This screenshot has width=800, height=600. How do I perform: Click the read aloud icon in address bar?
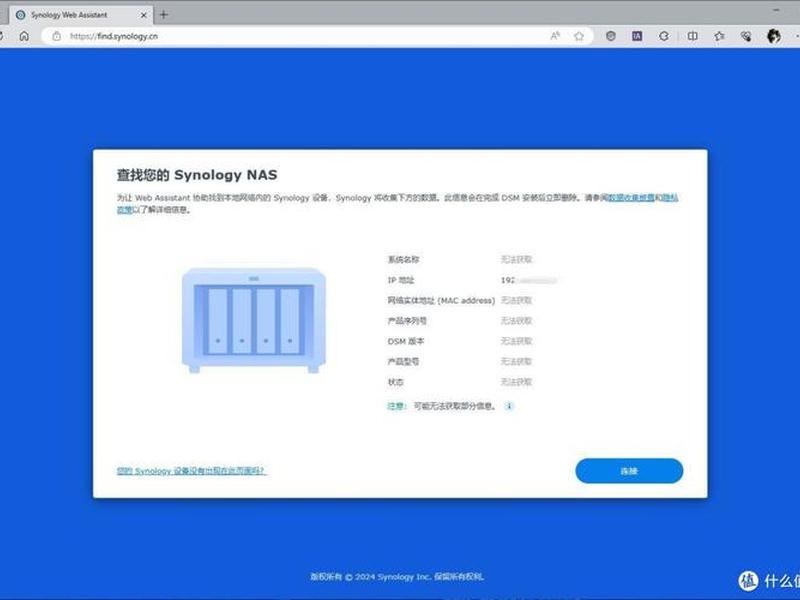pyautogui.click(x=555, y=36)
